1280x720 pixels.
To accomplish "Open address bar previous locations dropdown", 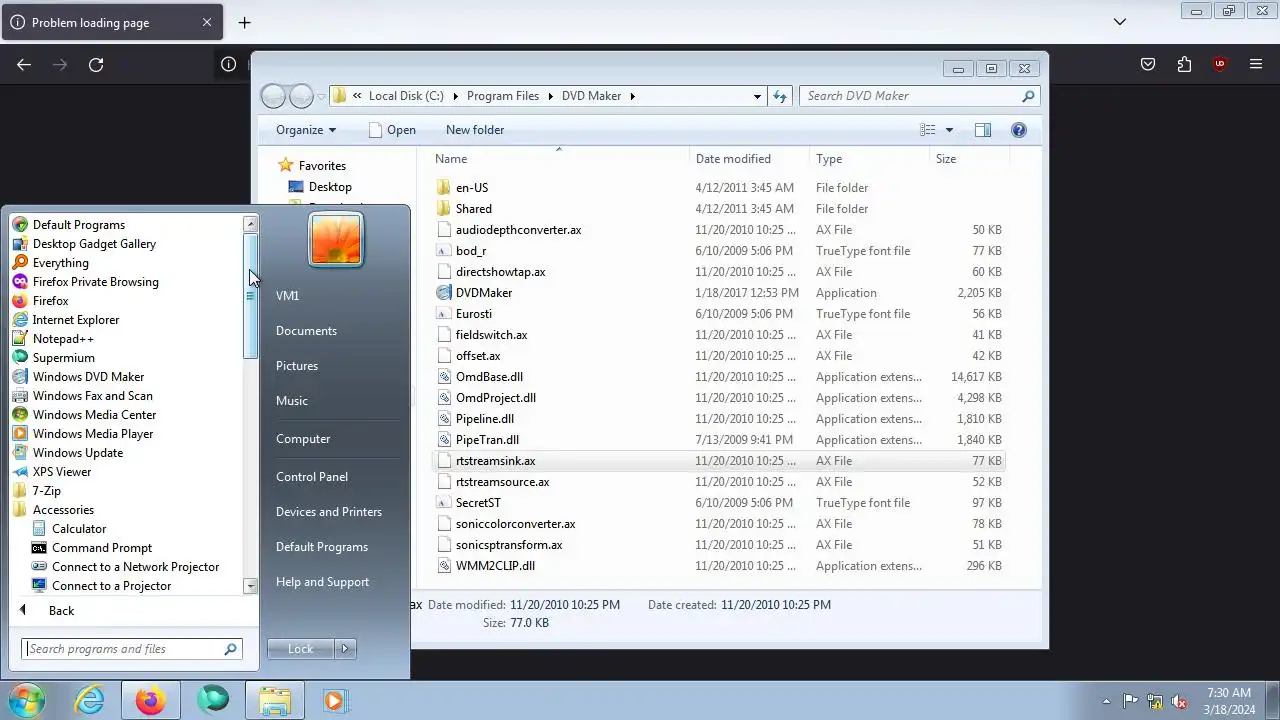I will pyautogui.click(x=757, y=96).
